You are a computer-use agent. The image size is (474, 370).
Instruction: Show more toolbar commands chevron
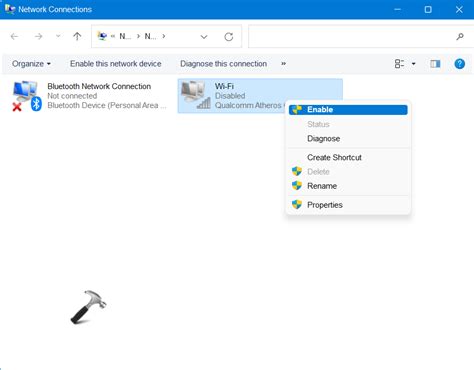pyautogui.click(x=283, y=64)
